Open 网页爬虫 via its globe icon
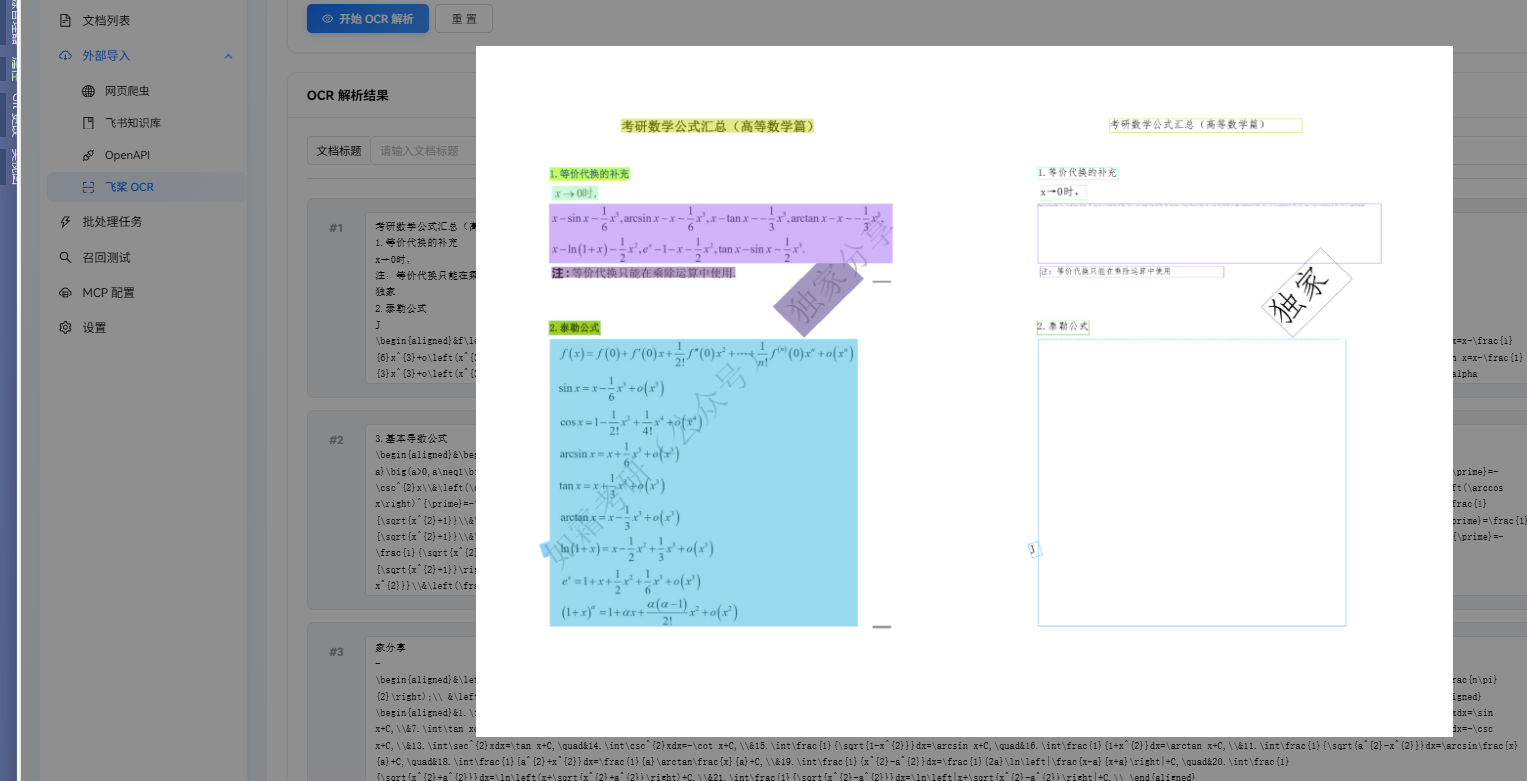The width and height of the screenshot is (1527, 781). click(x=88, y=91)
